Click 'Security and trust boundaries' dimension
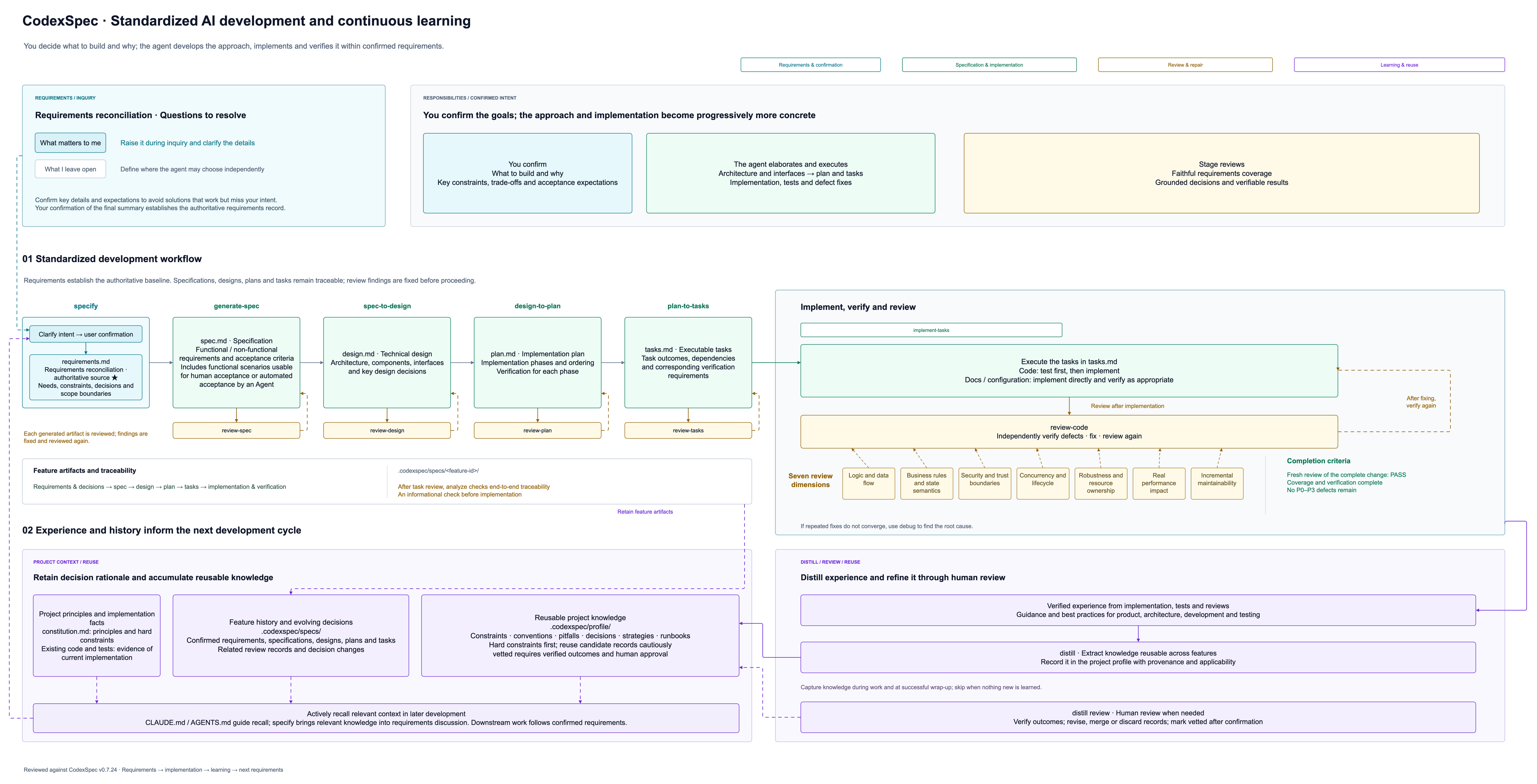The image size is (1537, 784). pos(985,483)
